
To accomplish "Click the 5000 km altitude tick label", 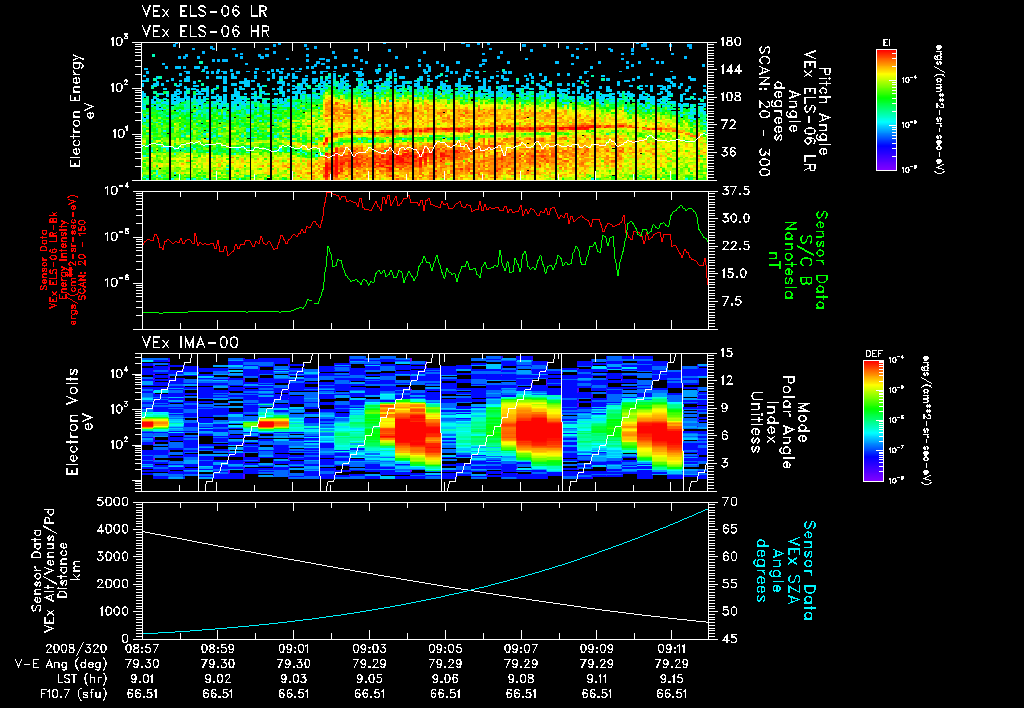I will (x=111, y=502).
